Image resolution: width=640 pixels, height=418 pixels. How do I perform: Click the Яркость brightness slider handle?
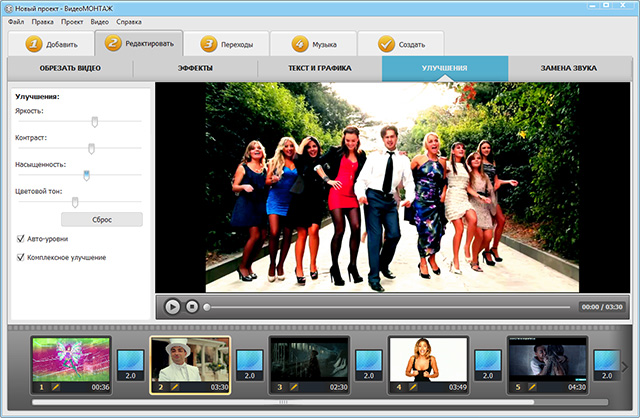click(94, 121)
